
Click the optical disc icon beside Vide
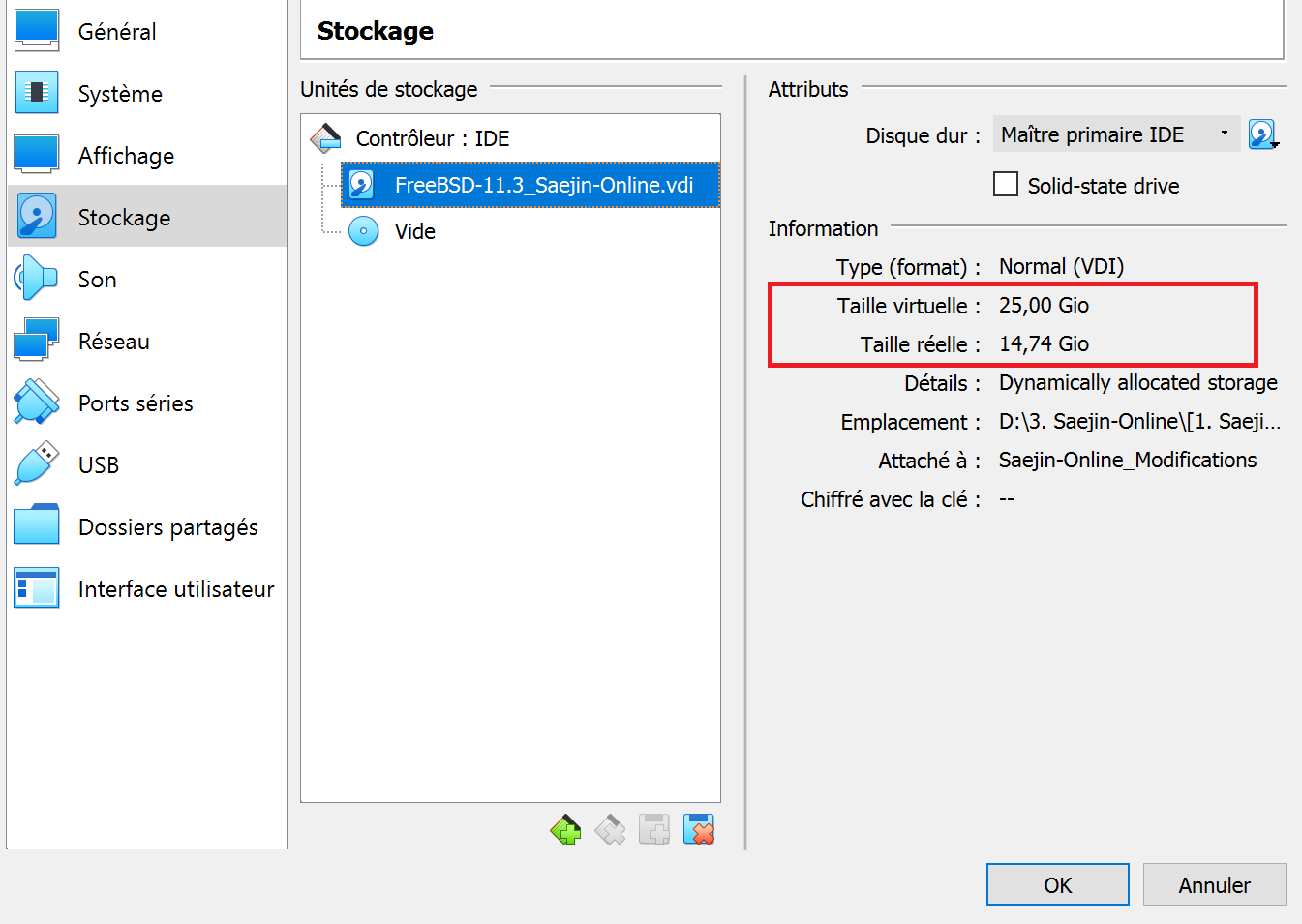tap(363, 231)
